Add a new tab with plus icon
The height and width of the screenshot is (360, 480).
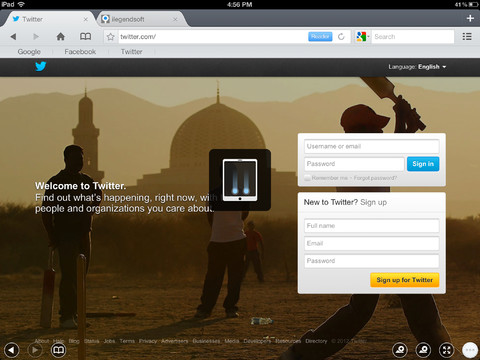[x=470, y=18]
